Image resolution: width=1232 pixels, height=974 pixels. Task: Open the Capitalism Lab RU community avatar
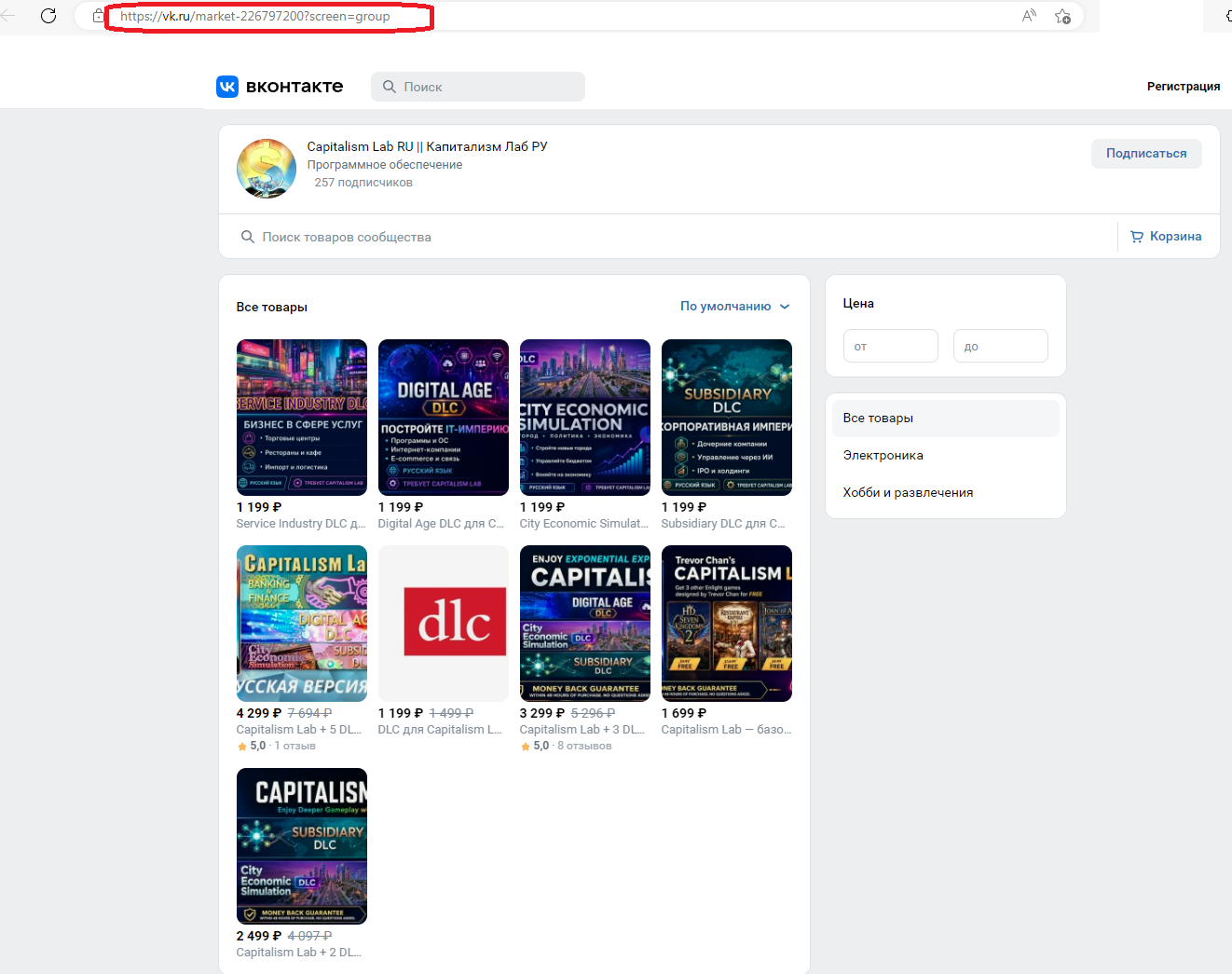coord(267,169)
